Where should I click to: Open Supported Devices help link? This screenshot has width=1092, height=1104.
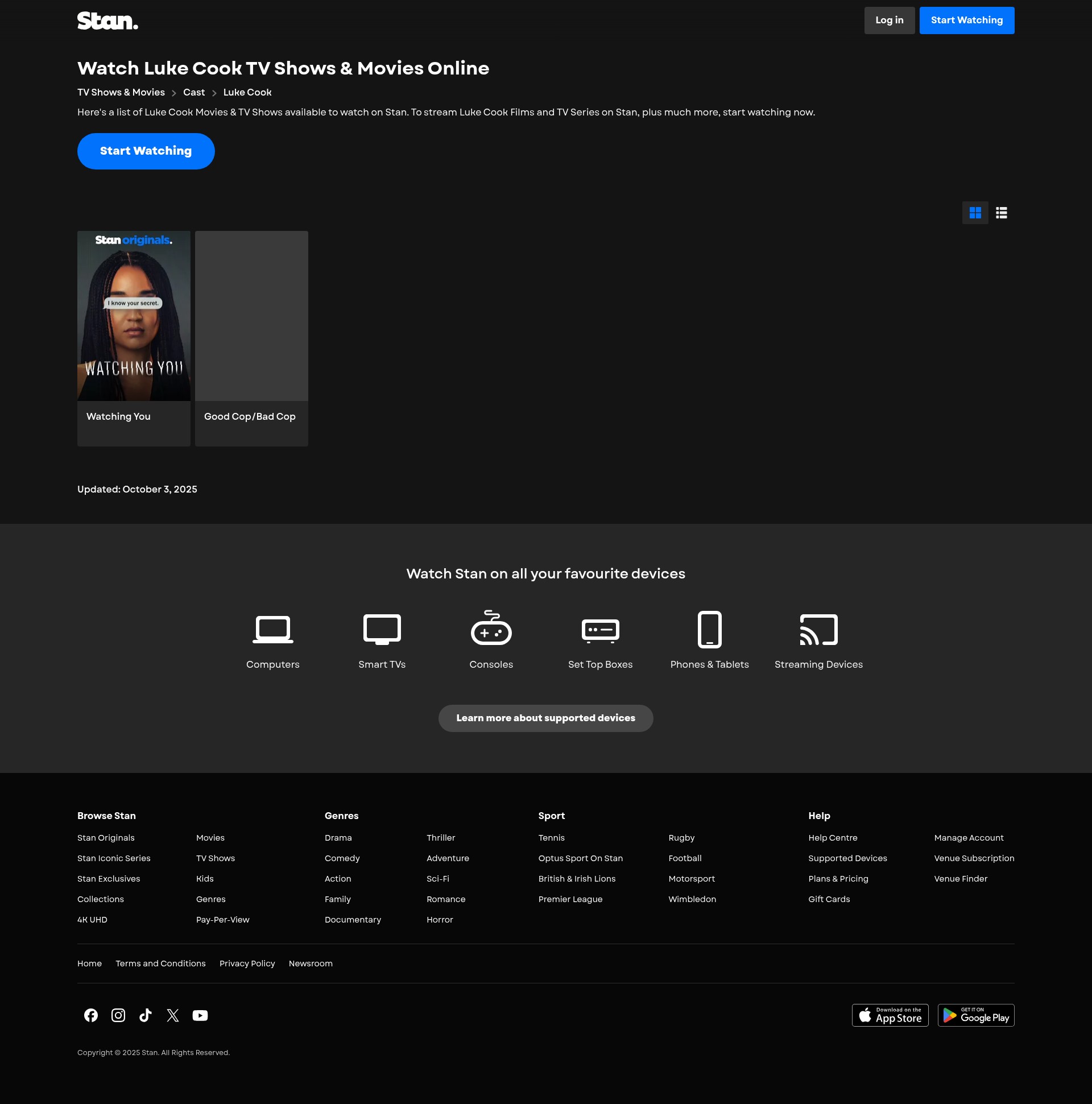(x=847, y=858)
